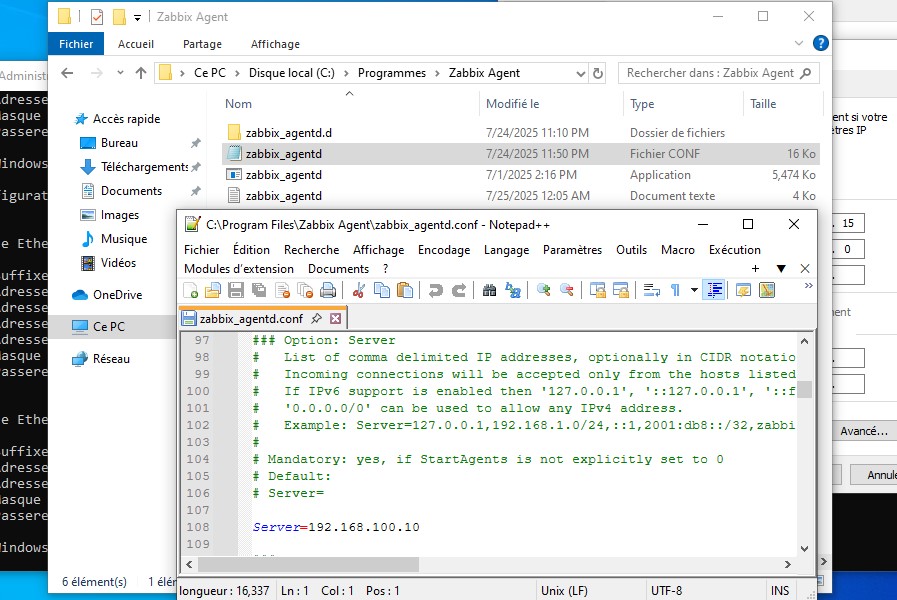Click the Save icon in Notepad++ toolbar
Image resolution: width=897 pixels, height=600 pixels.
tap(236, 290)
